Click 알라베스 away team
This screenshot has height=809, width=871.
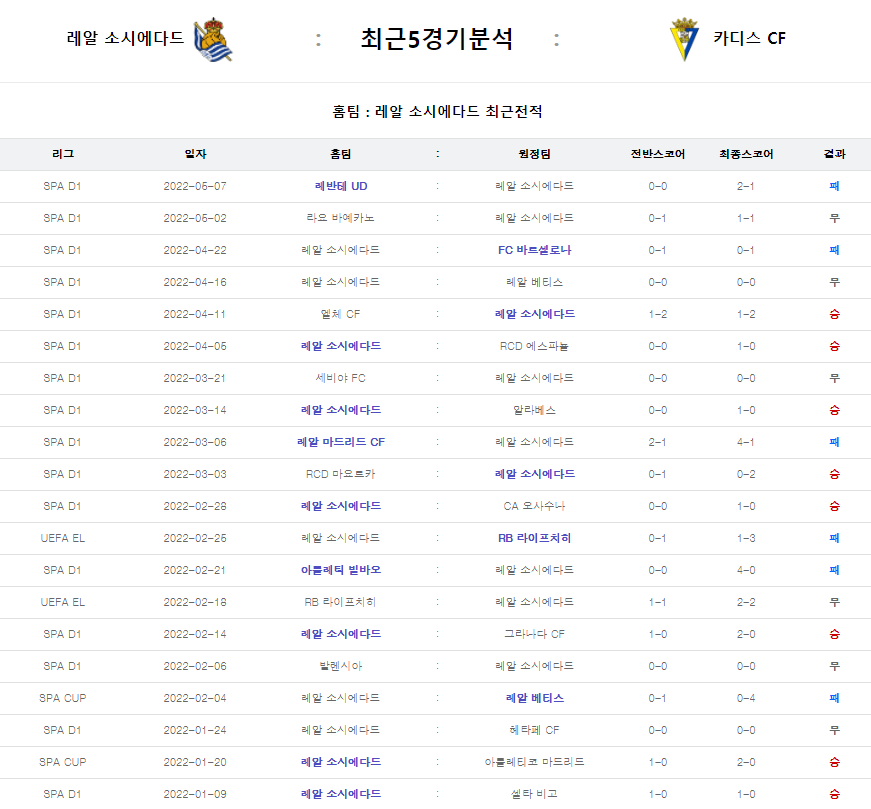[534, 410]
